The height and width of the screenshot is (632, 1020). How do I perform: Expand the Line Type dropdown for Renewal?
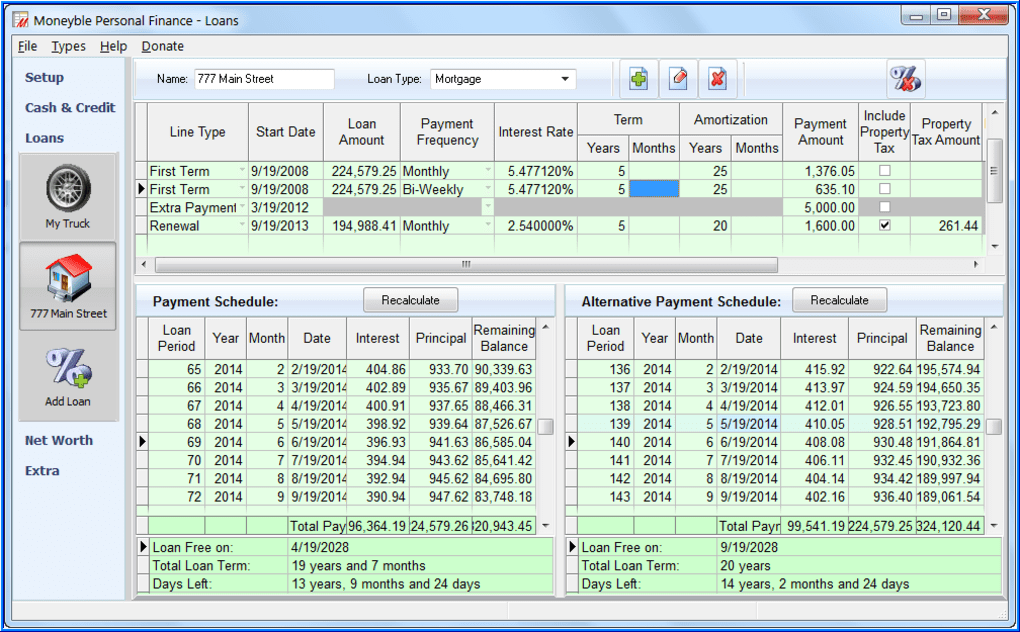point(243,226)
